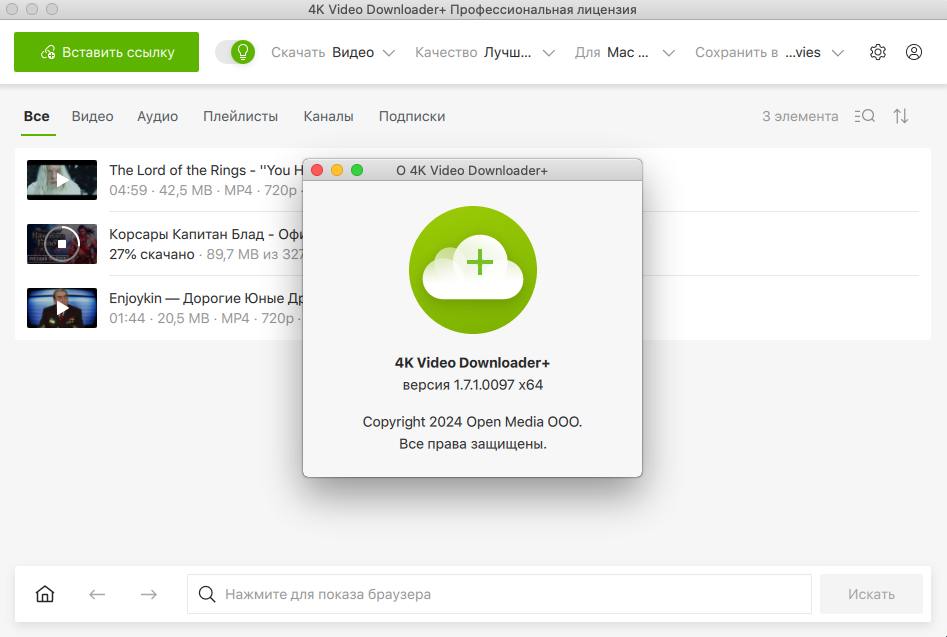947x637 pixels.
Task: Select the Корсары Капитан Блад title
Action: pyautogui.click(x=206, y=234)
